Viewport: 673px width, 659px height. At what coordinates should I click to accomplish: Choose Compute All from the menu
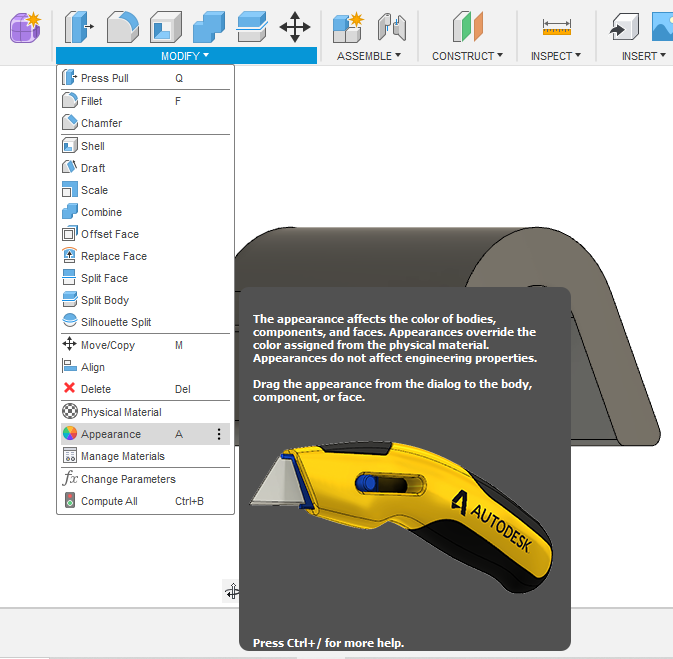[x=146, y=501]
